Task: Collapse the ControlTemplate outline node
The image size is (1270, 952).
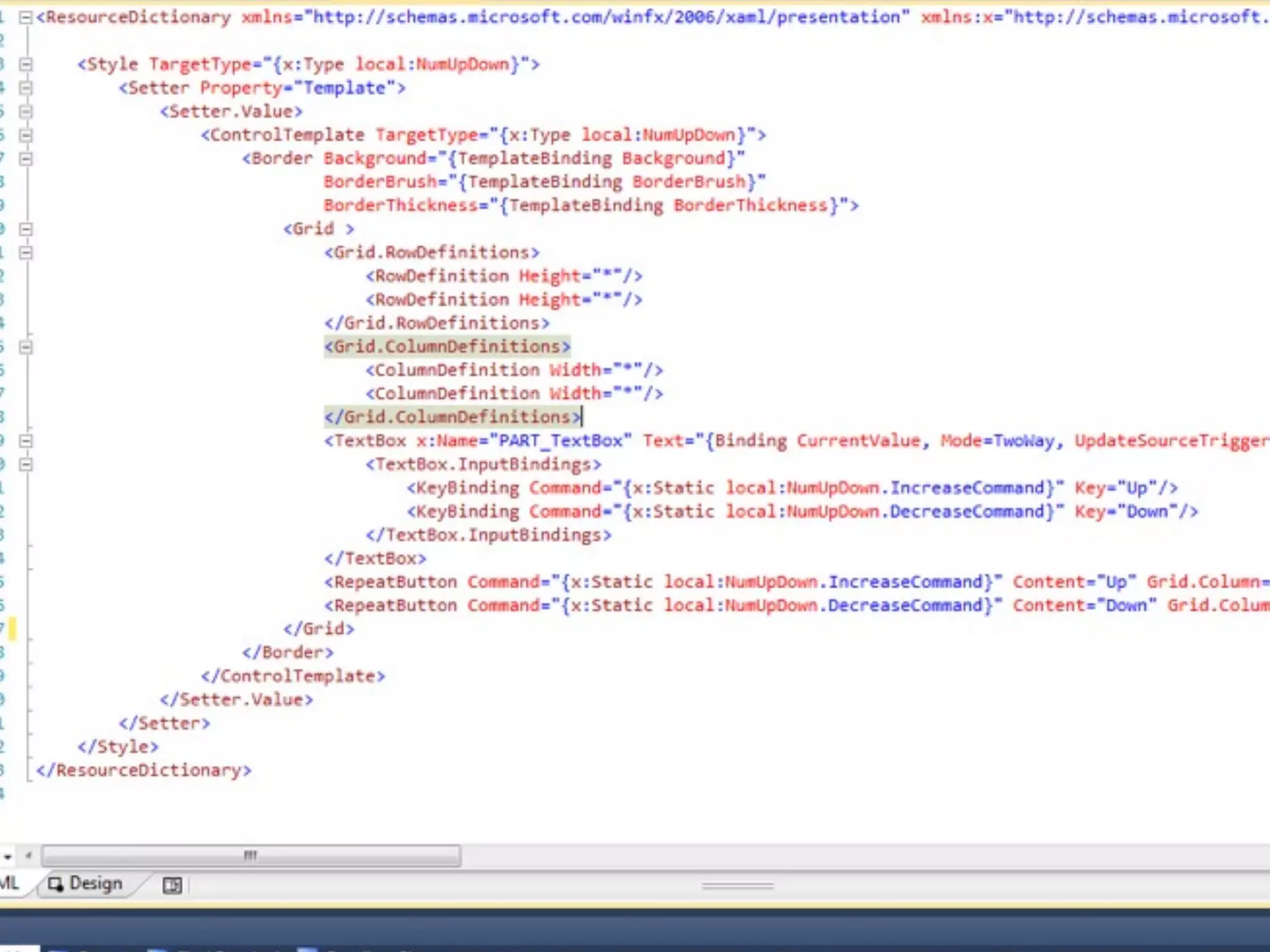Action: pyautogui.click(x=25, y=135)
